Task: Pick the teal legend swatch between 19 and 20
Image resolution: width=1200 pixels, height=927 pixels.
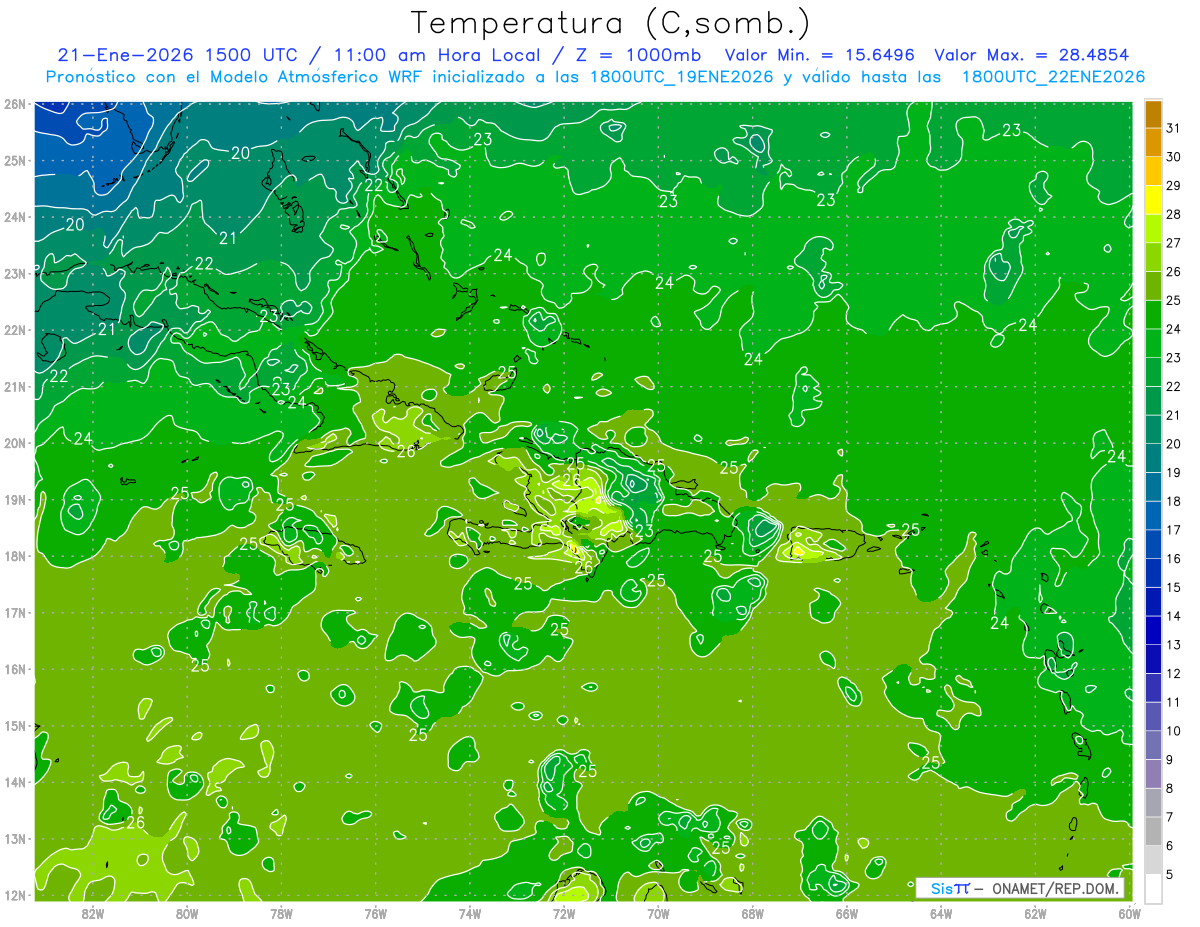Action: click(x=1153, y=459)
